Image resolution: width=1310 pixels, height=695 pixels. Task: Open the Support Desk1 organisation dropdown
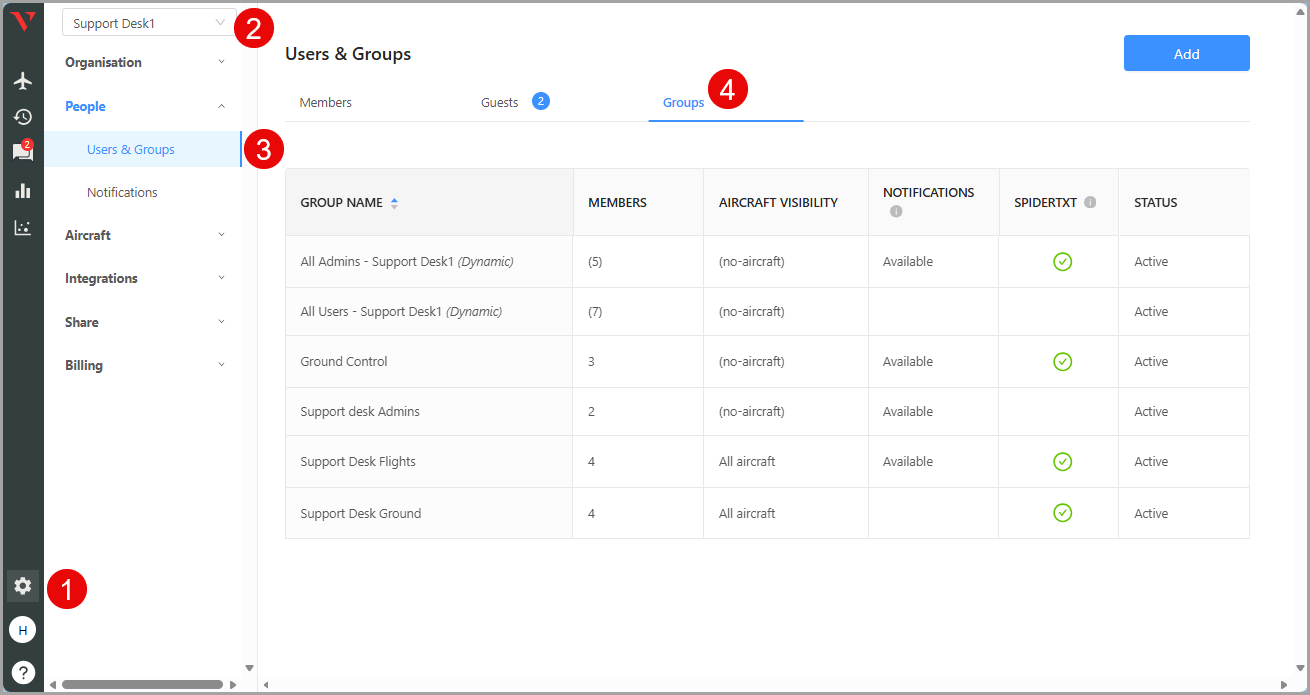pos(149,23)
